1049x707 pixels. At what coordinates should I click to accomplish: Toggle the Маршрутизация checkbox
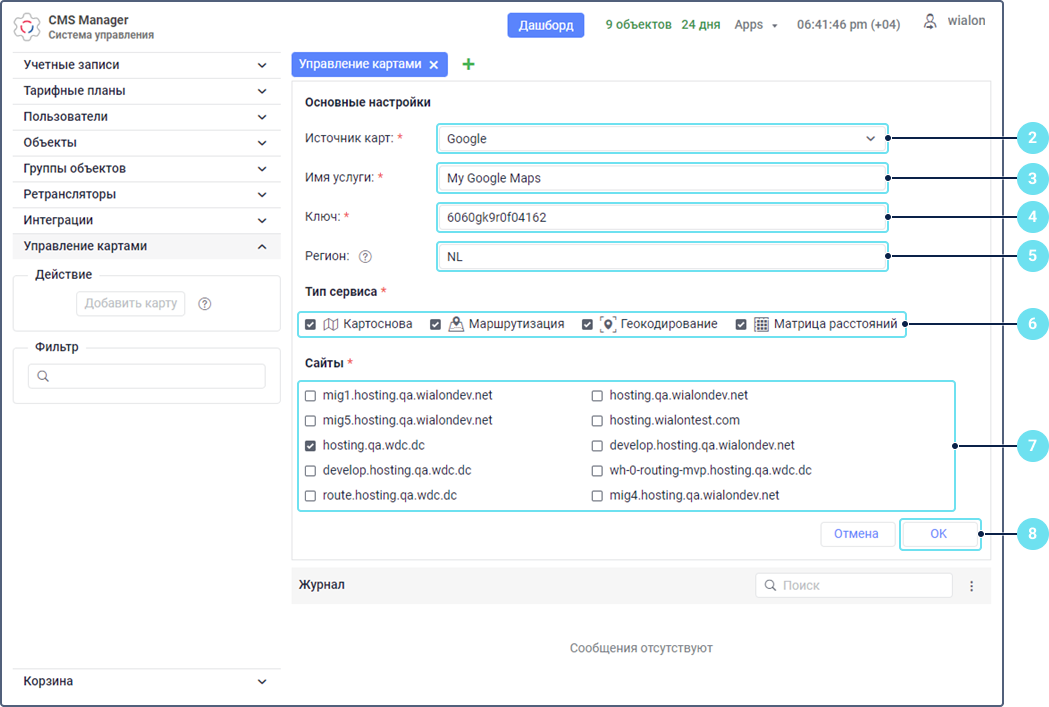tap(436, 324)
